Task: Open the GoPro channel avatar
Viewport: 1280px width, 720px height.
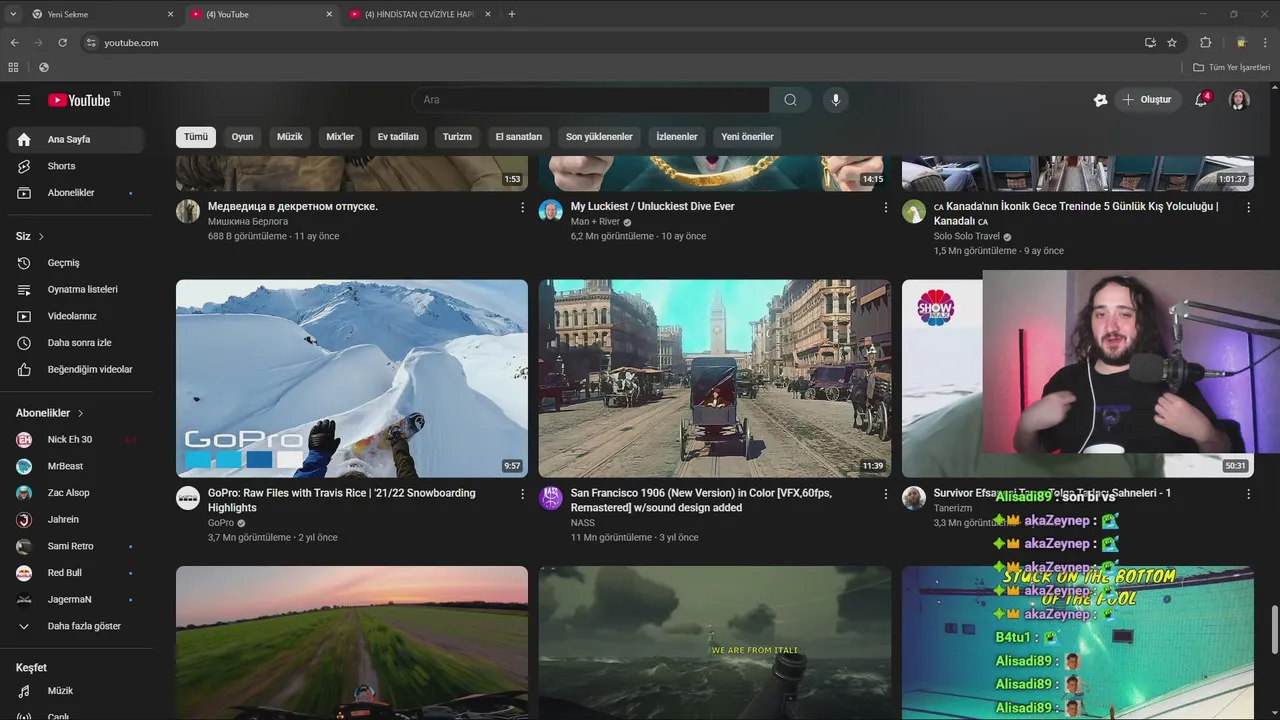Action: point(188,498)
